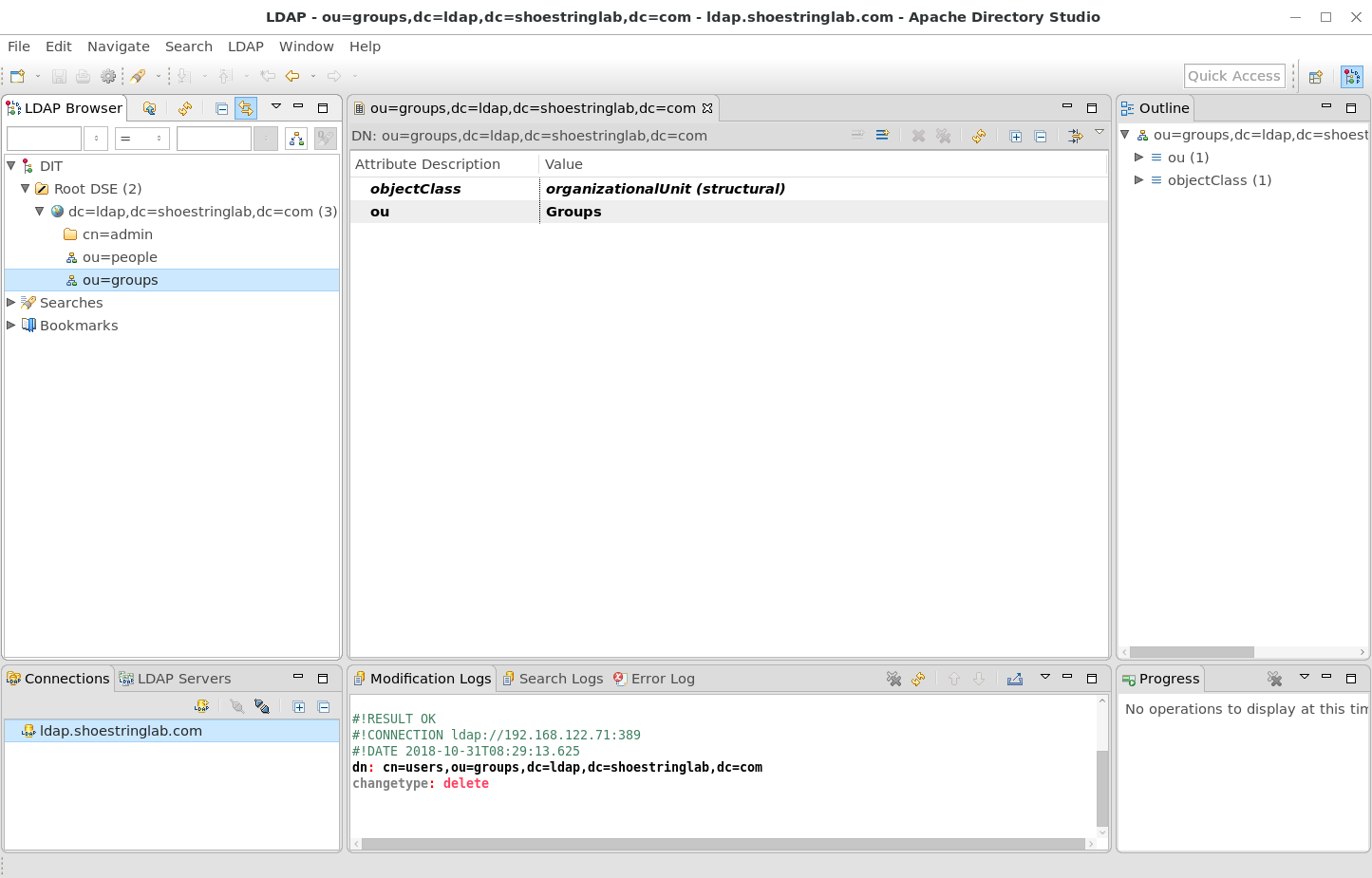
Task: Toggle Link with Editor in LDAP Browser
Action: (x=246, y=108)
